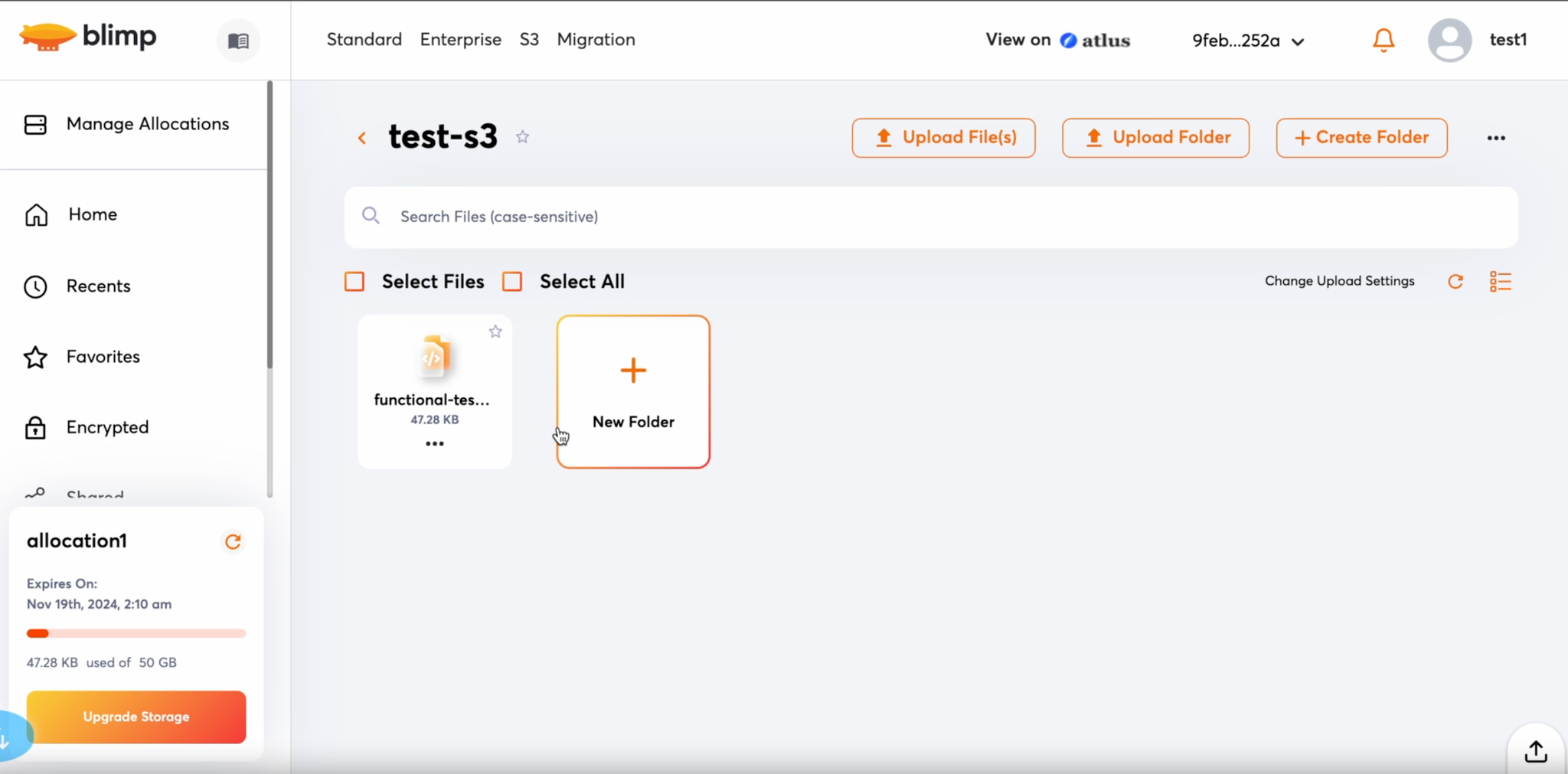
Task: Click the Upload File(s) button
Action: (943, 138)
